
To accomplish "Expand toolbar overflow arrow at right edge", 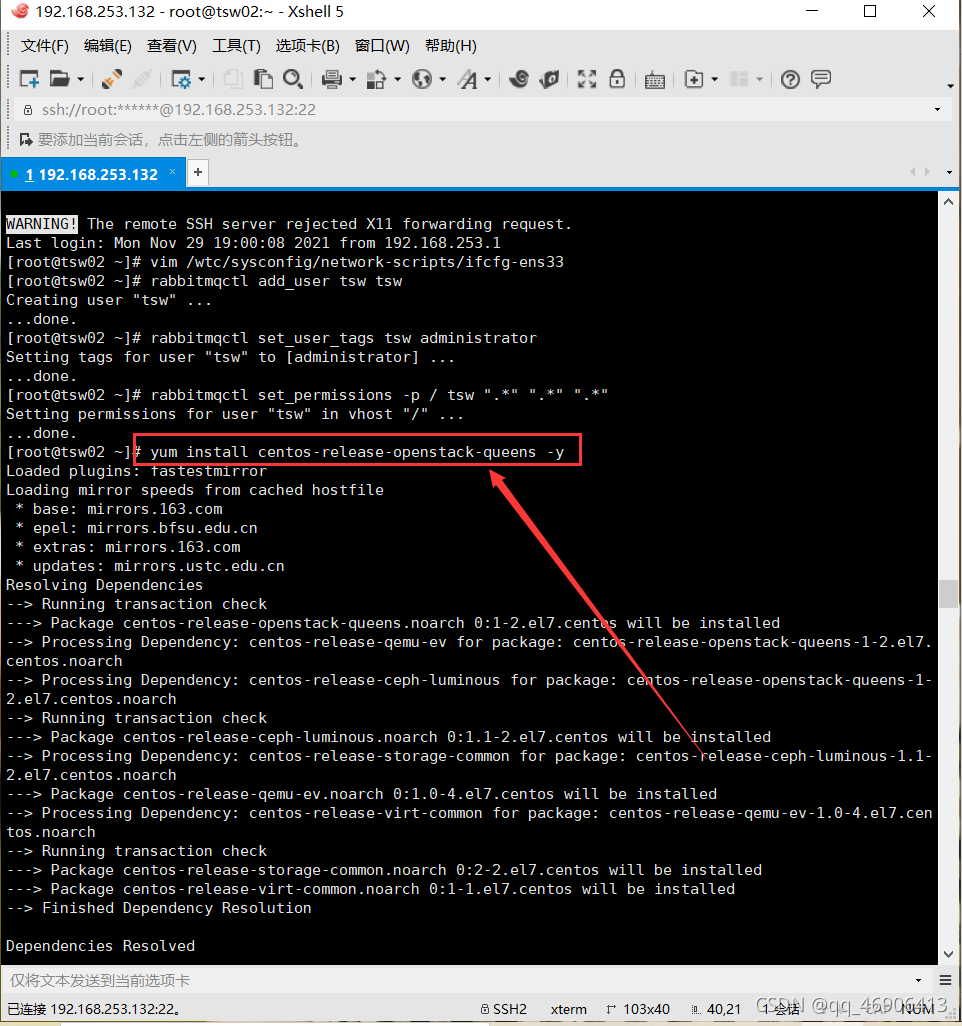I will [950, 86].
